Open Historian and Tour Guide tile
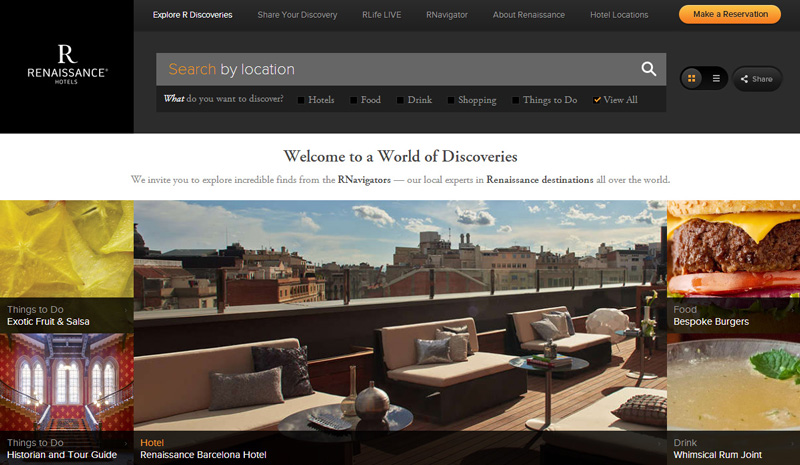 67,399
